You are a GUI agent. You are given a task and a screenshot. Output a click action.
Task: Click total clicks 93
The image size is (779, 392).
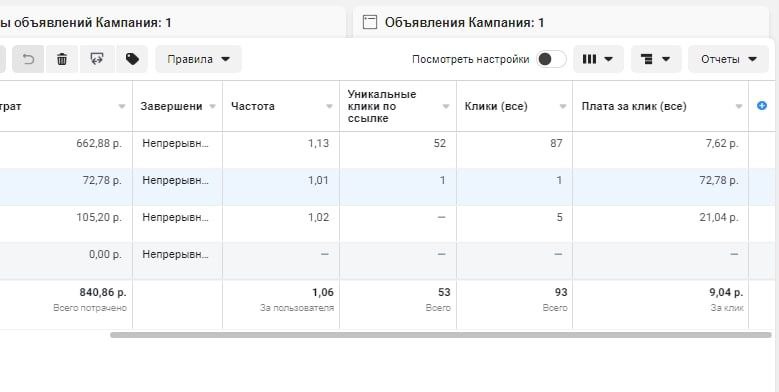coord(561,292)
